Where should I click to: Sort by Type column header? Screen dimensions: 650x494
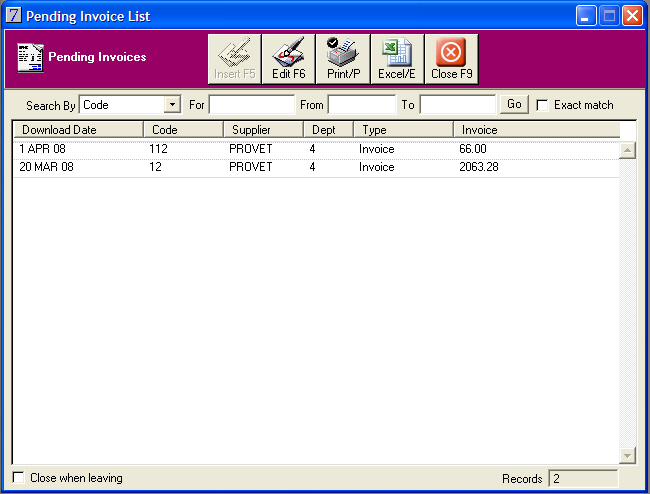pyautogui.click(x=403, y=130)
